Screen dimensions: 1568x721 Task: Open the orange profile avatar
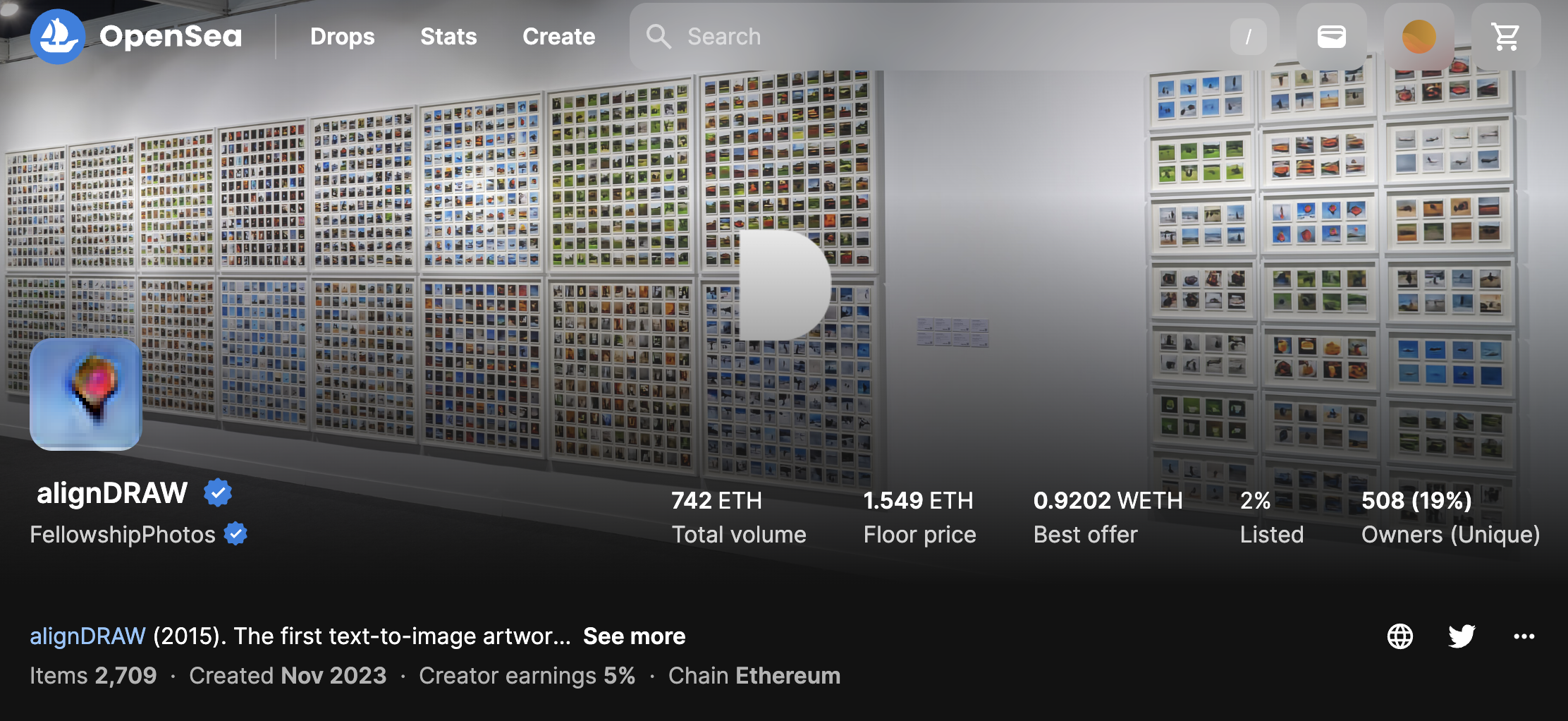[x=1419, y=37]
